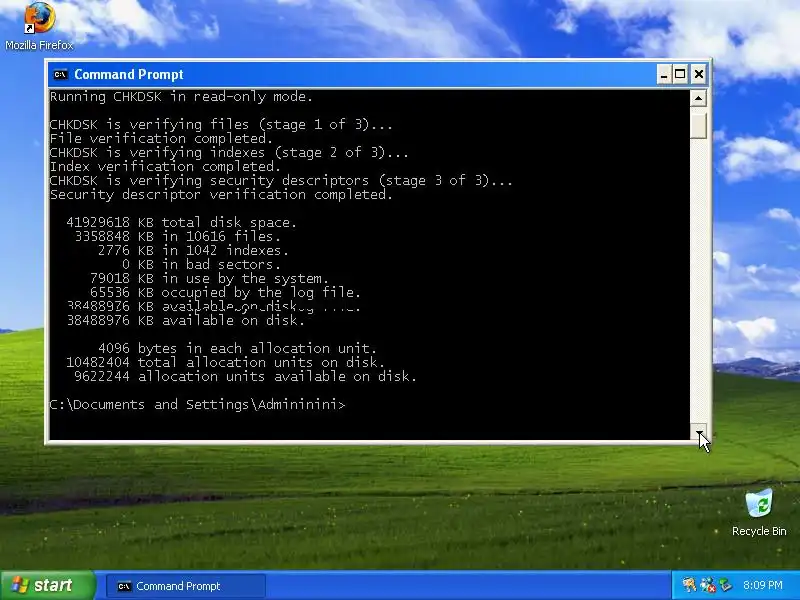The height and width of the screenshot is (600, 800).
Task: Open the Mozilla Firefox desktop shortcut
Action: [39, 27]
